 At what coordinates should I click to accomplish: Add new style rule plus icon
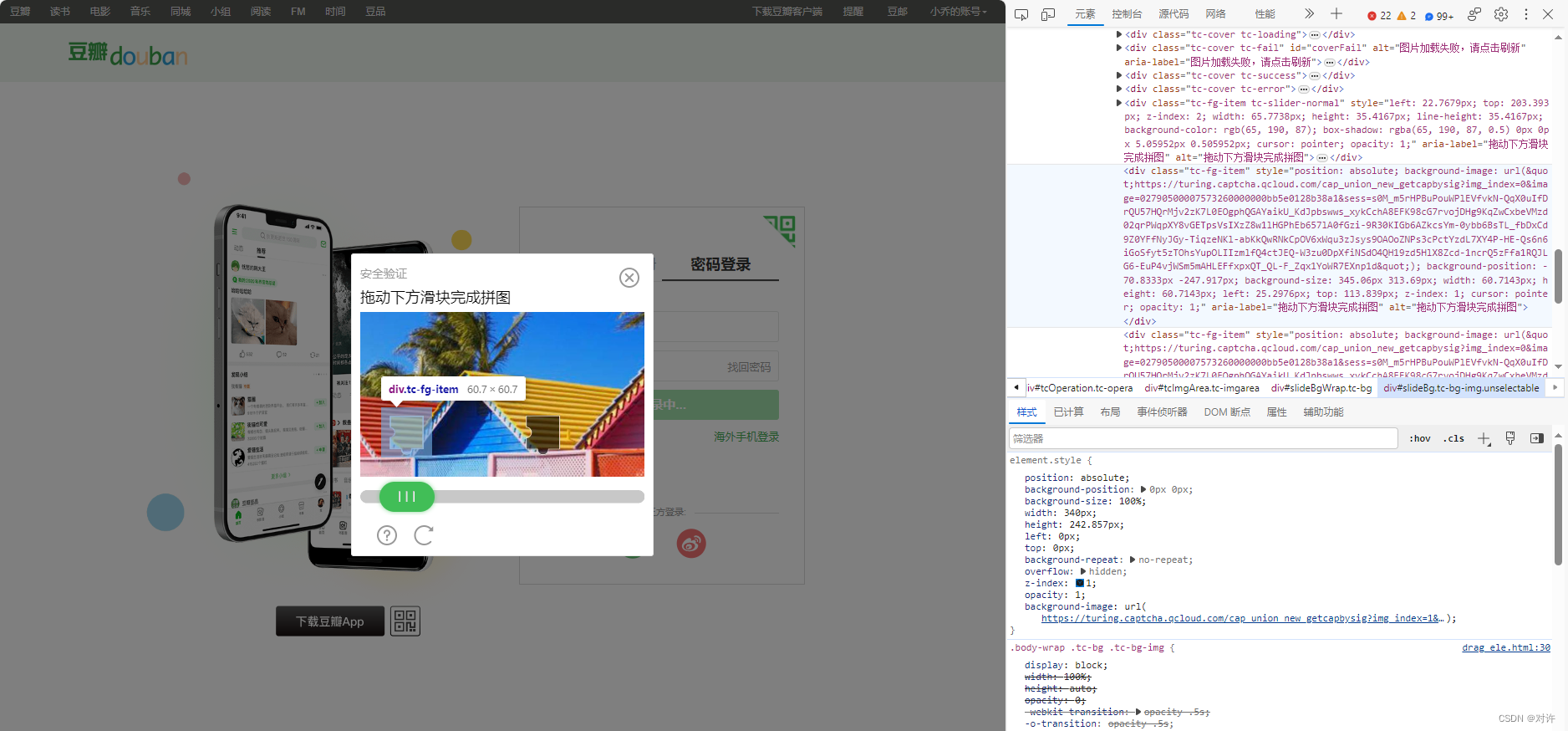(1484, 438)
